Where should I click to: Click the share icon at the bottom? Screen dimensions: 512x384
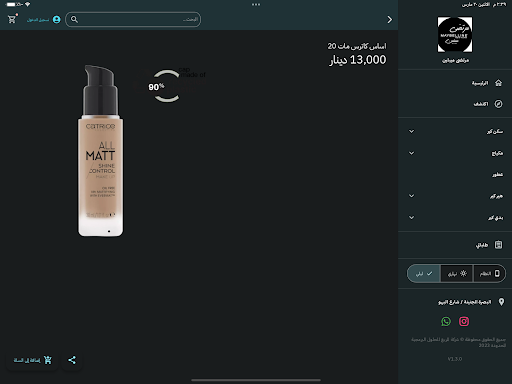tap(72, 360)
